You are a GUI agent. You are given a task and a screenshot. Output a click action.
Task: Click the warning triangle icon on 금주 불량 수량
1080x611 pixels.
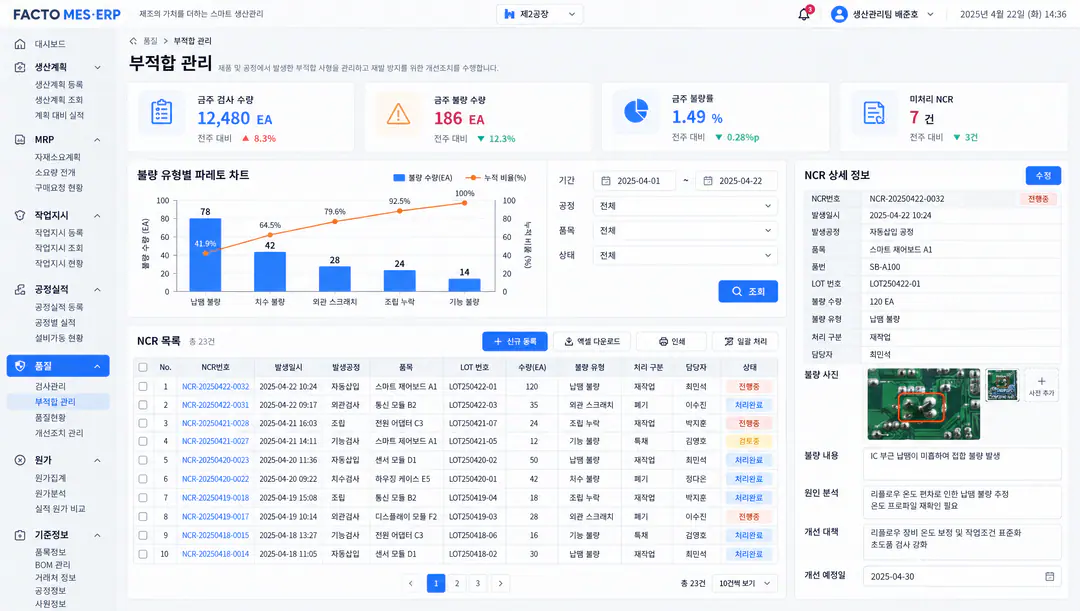398,114
